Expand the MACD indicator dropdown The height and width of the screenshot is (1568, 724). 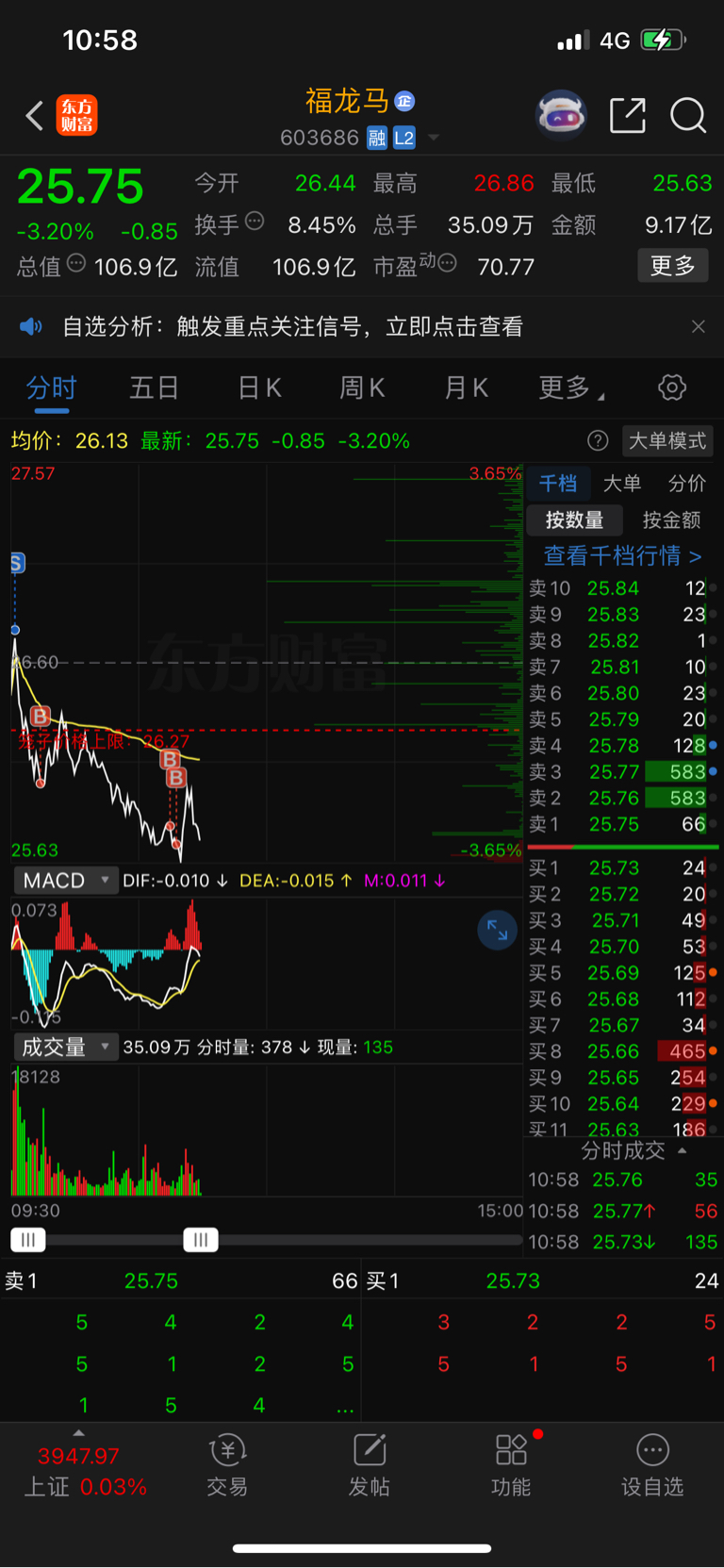tap(66, 881)
